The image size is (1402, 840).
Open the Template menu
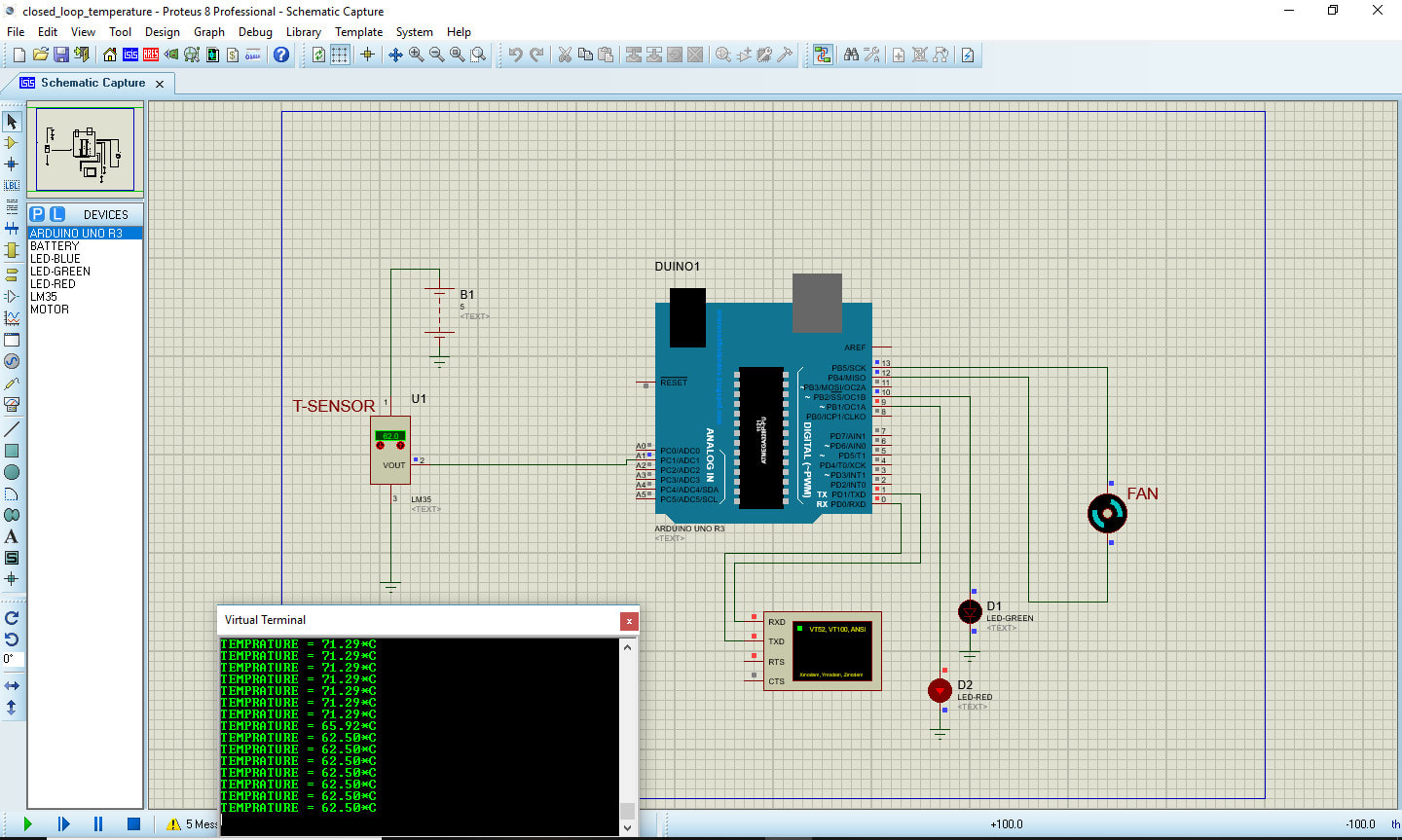tap(359, 31)
